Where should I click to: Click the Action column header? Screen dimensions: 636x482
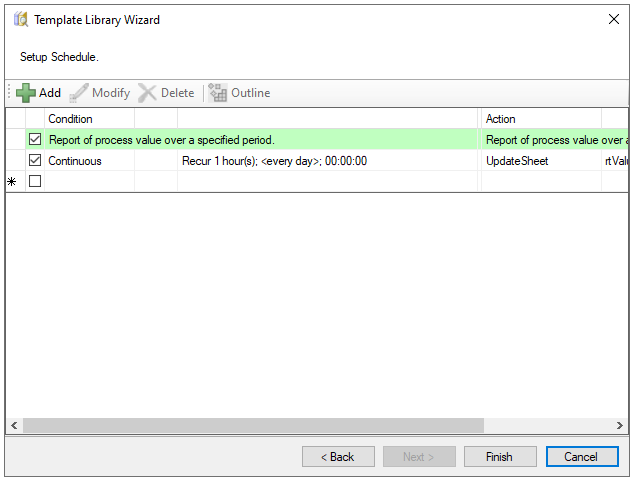[x=541, y=119]
